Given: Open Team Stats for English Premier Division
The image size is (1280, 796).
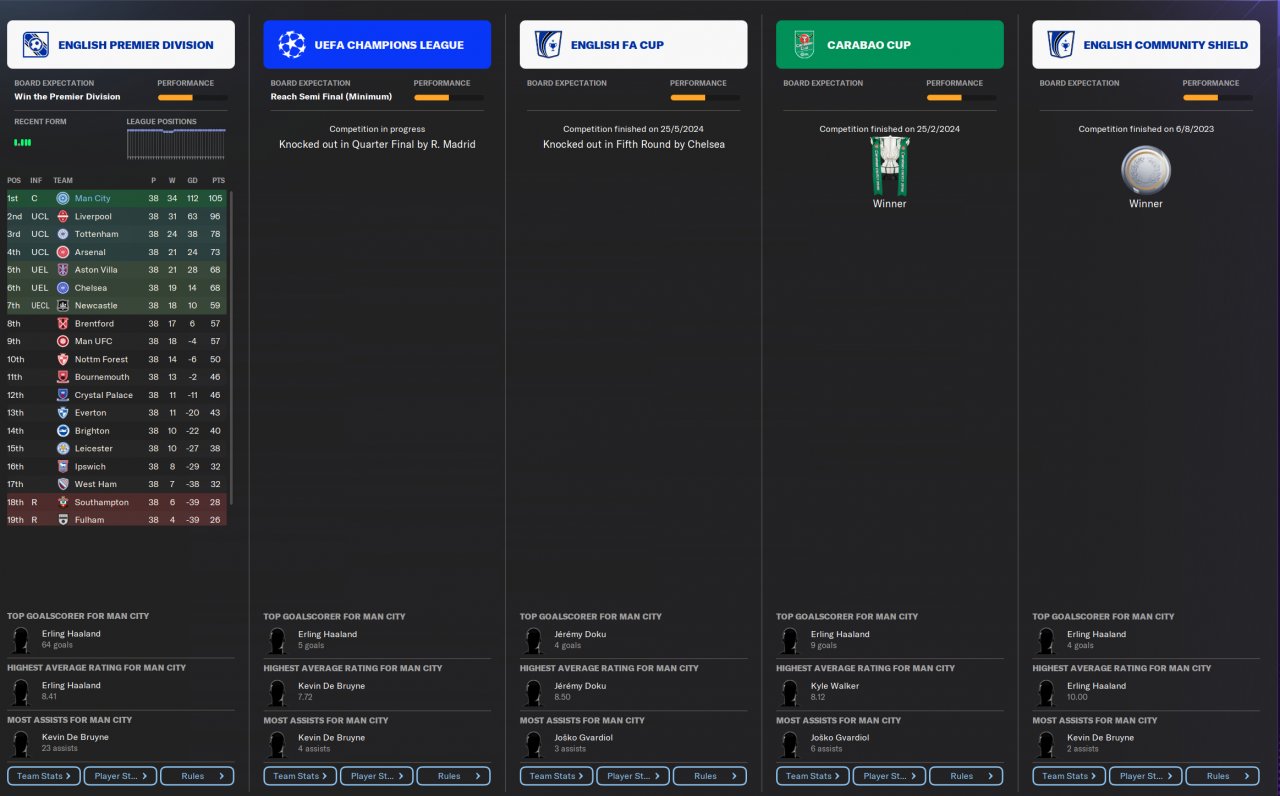Looking at the screenshot, I should (x=44, y=776).
